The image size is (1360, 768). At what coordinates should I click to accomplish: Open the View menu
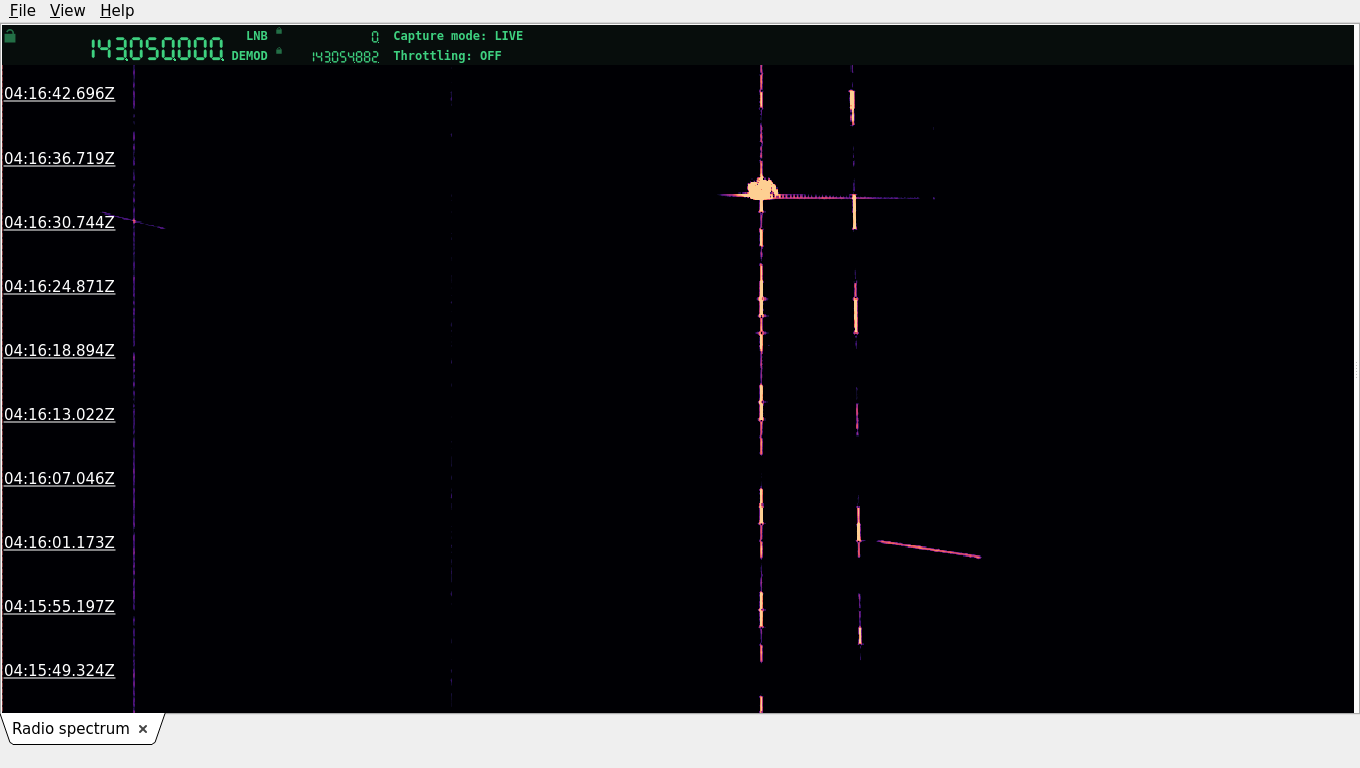click(67, 10)
